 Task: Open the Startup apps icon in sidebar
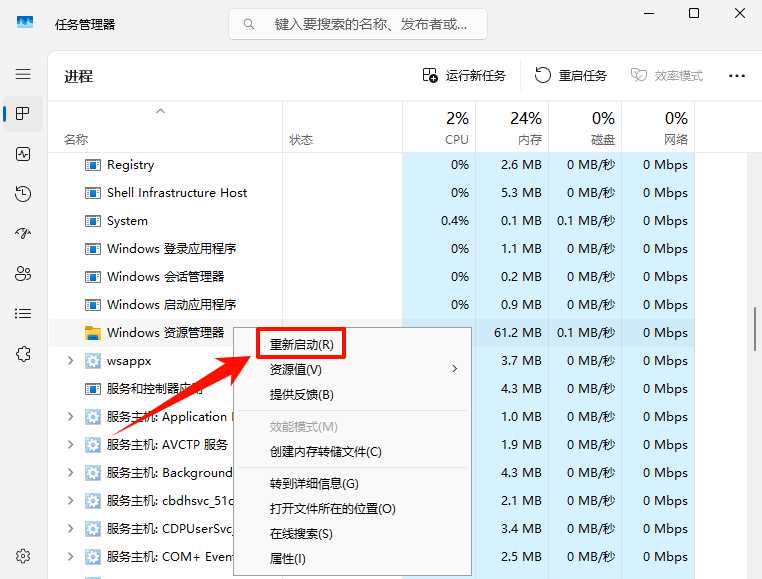point(23,234)
